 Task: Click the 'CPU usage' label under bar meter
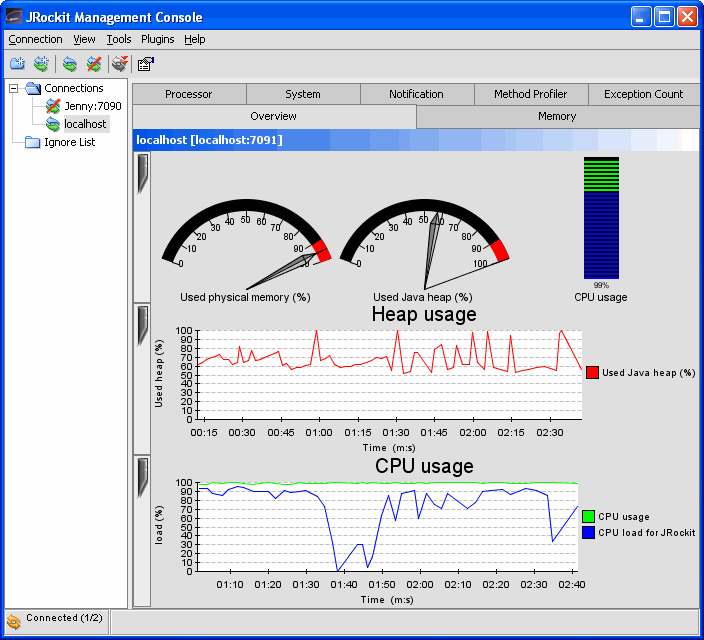601,297
